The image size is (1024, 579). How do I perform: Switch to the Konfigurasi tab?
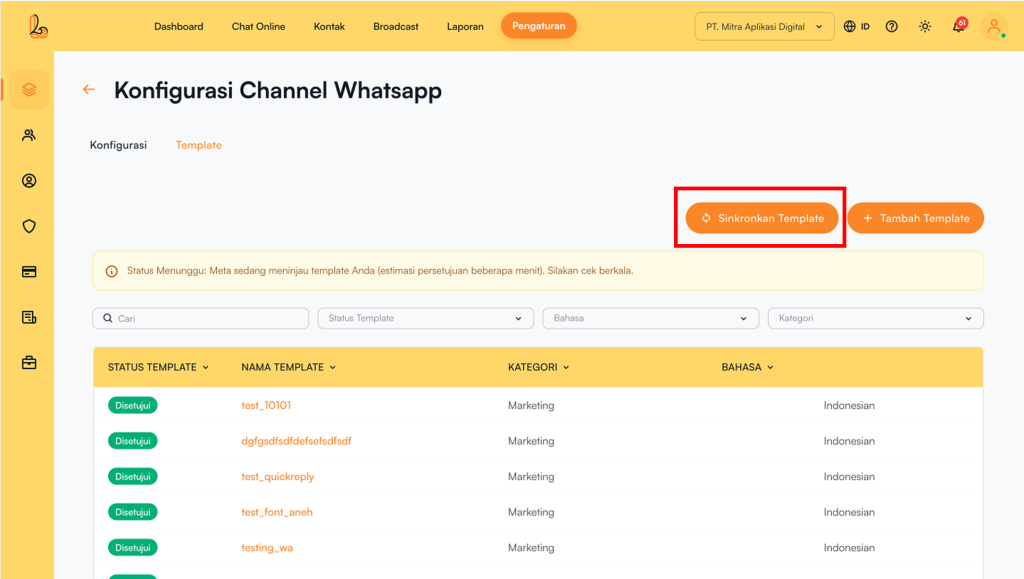coord(118,145)
